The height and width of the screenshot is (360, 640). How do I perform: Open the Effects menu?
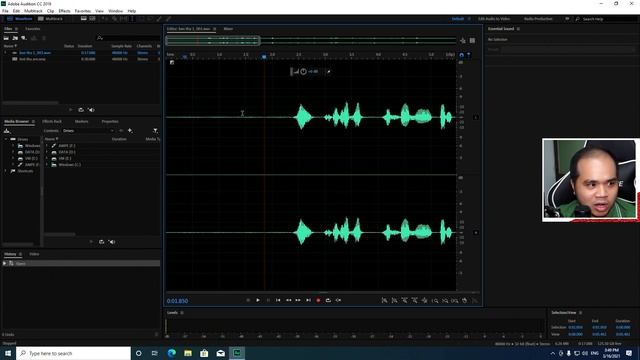[64, 11]
